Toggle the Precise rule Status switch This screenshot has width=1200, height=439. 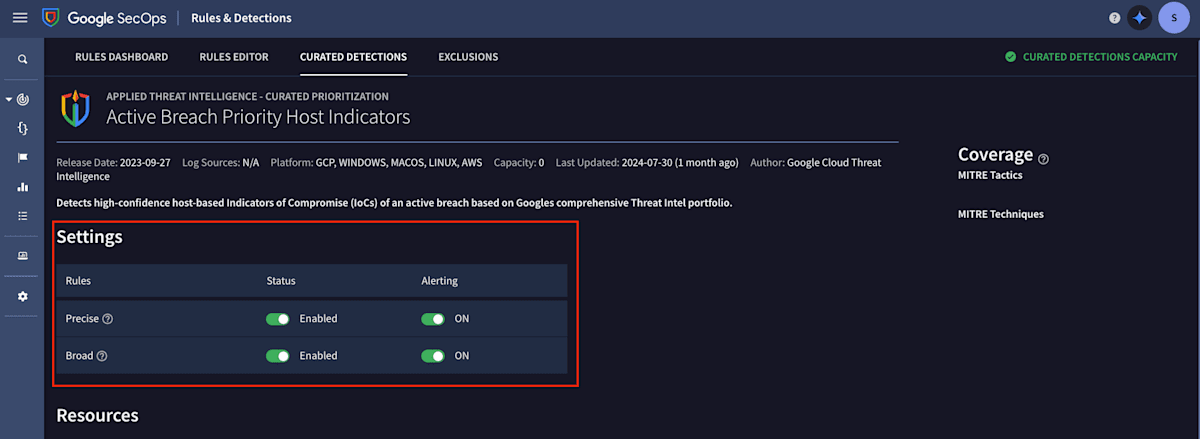point(277,319)
